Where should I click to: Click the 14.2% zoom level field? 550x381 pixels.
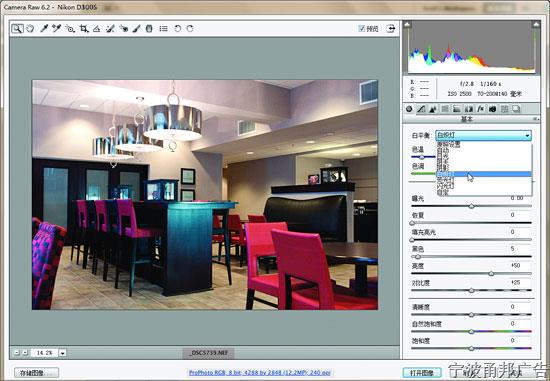coord(44,353)
